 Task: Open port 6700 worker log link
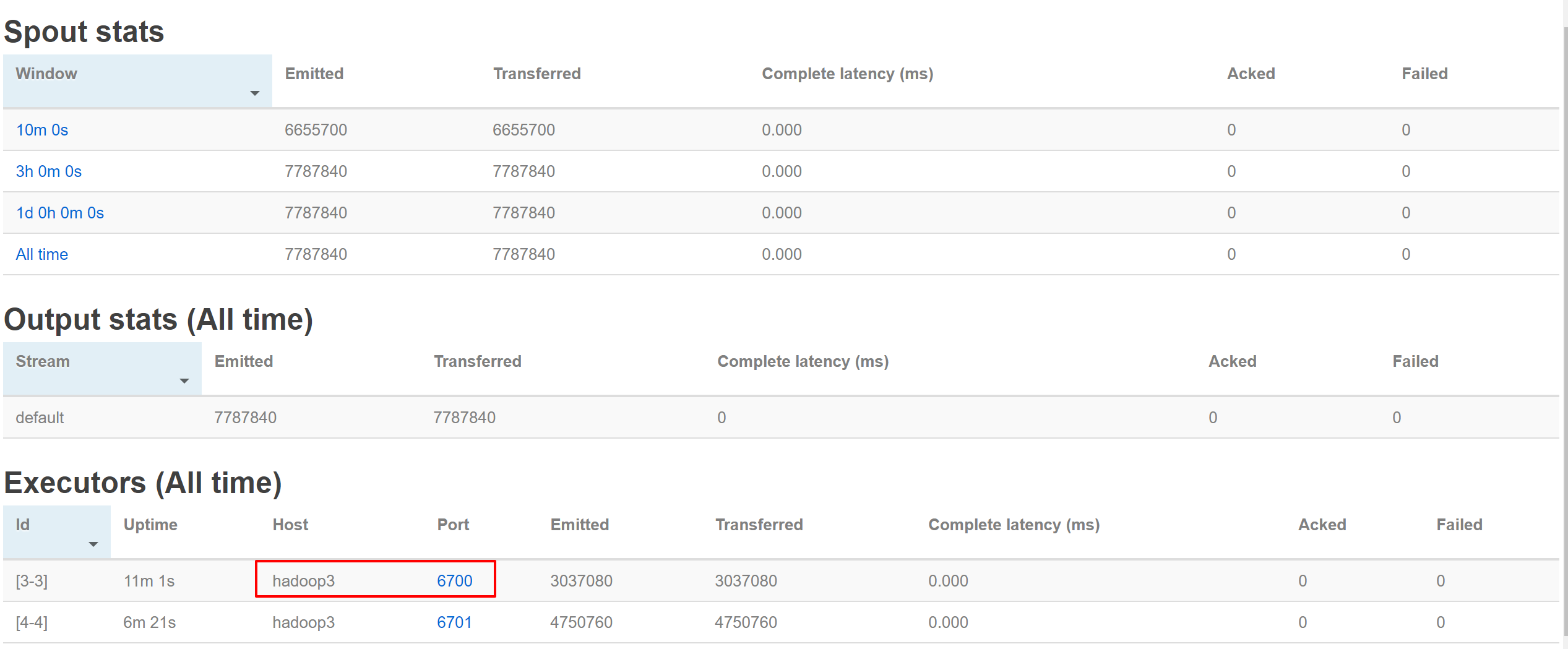[x=454, y=581]
